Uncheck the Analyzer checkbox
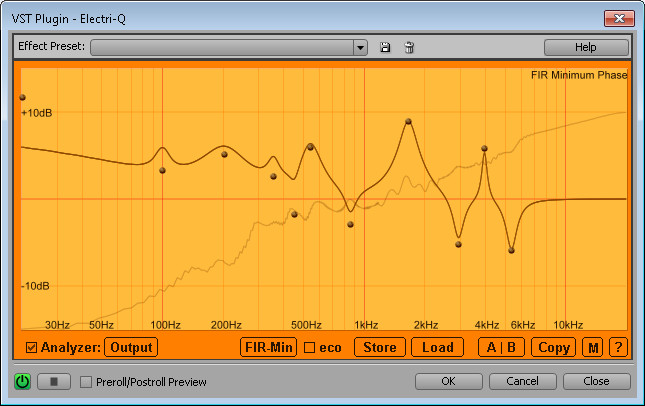 [31, 348]
